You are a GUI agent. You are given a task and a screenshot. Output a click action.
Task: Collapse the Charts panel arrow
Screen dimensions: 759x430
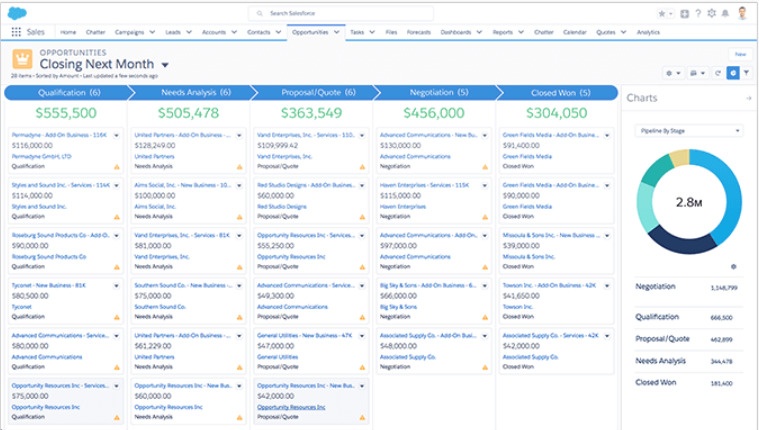coord(749,98)
